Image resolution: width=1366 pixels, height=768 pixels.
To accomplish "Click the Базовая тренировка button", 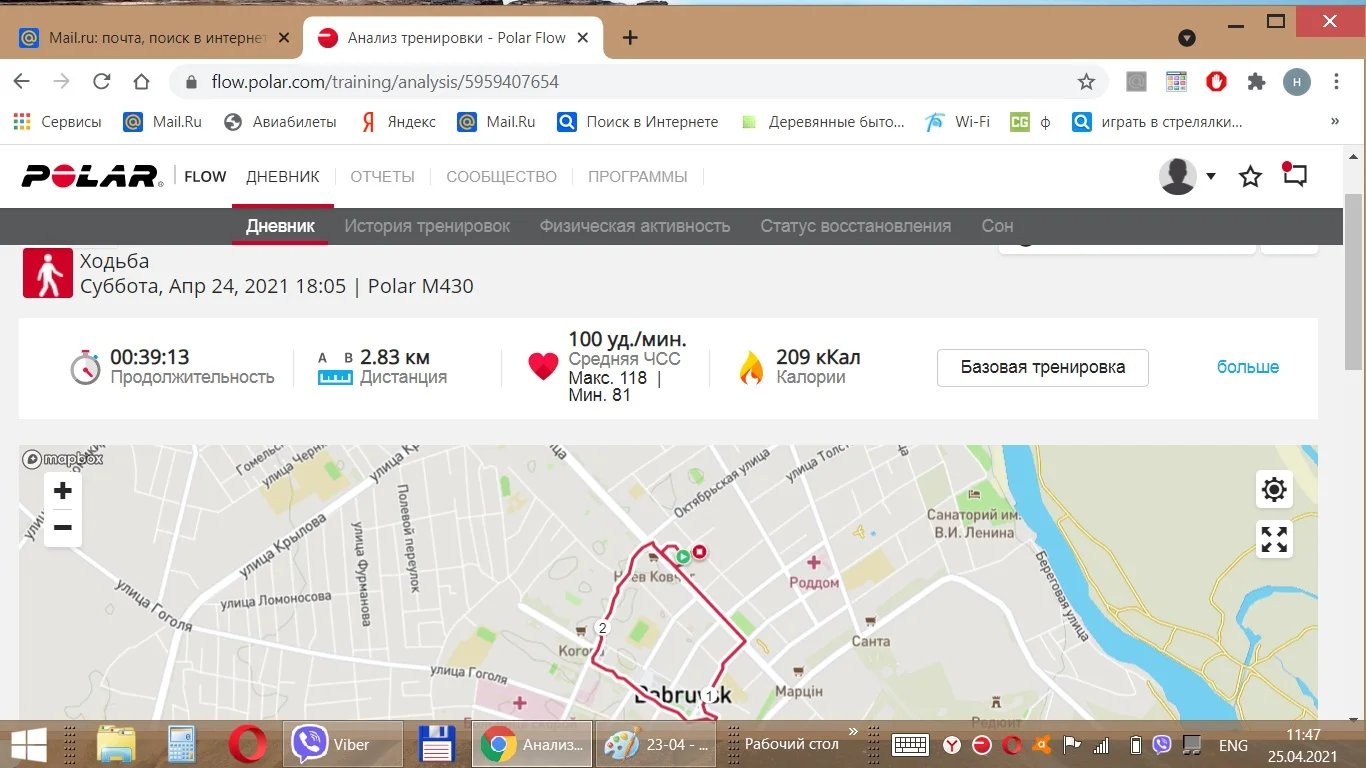I will pyautogui.click(x=1043, y=367).
